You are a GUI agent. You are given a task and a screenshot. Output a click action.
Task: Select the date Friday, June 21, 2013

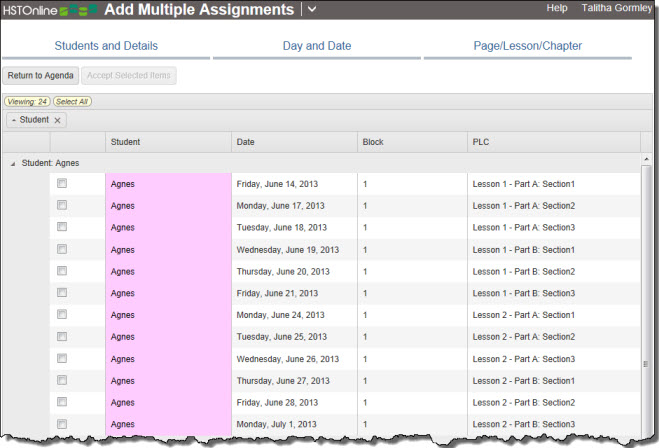coord(277,293)
